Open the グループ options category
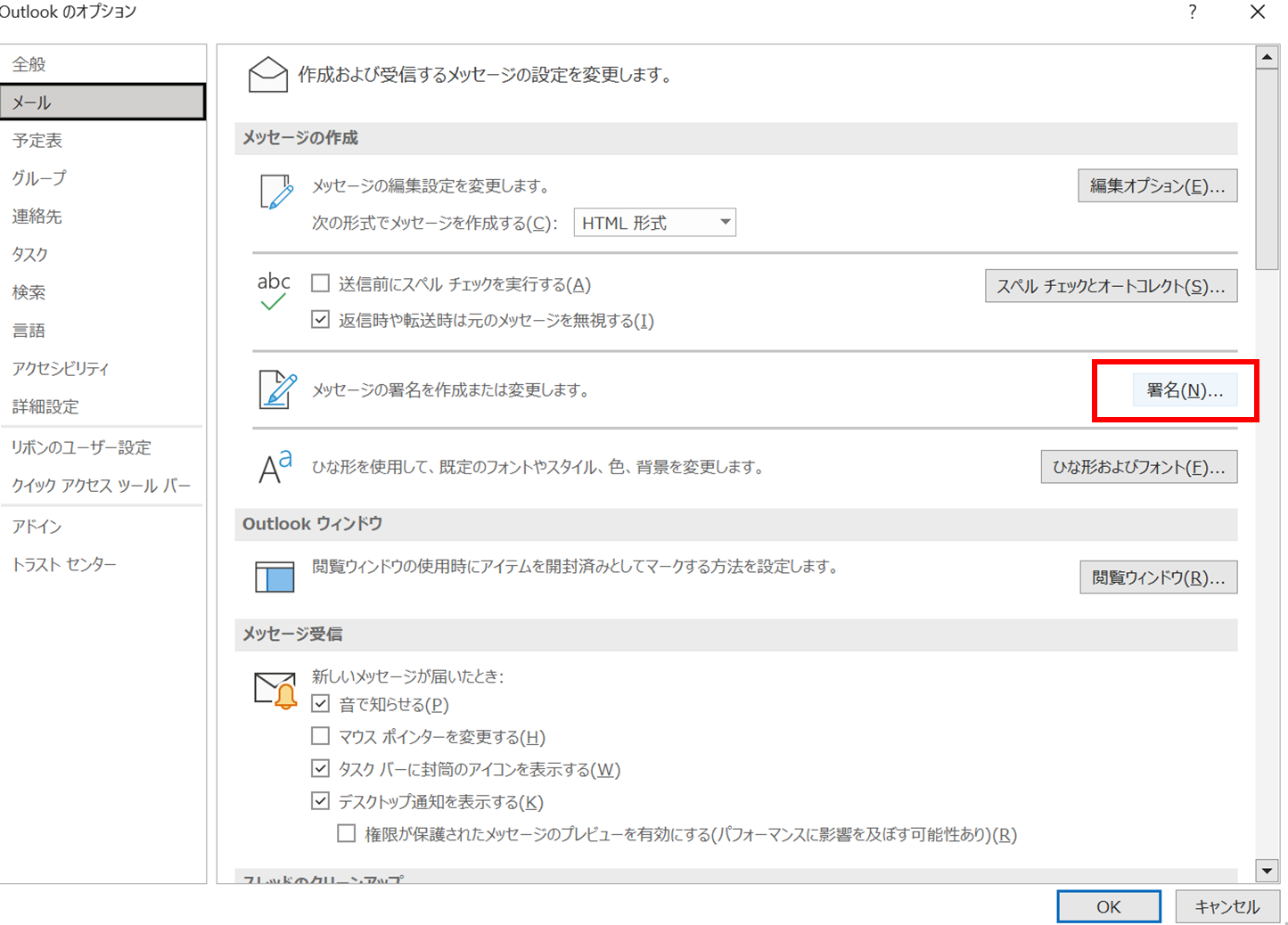 103,178
